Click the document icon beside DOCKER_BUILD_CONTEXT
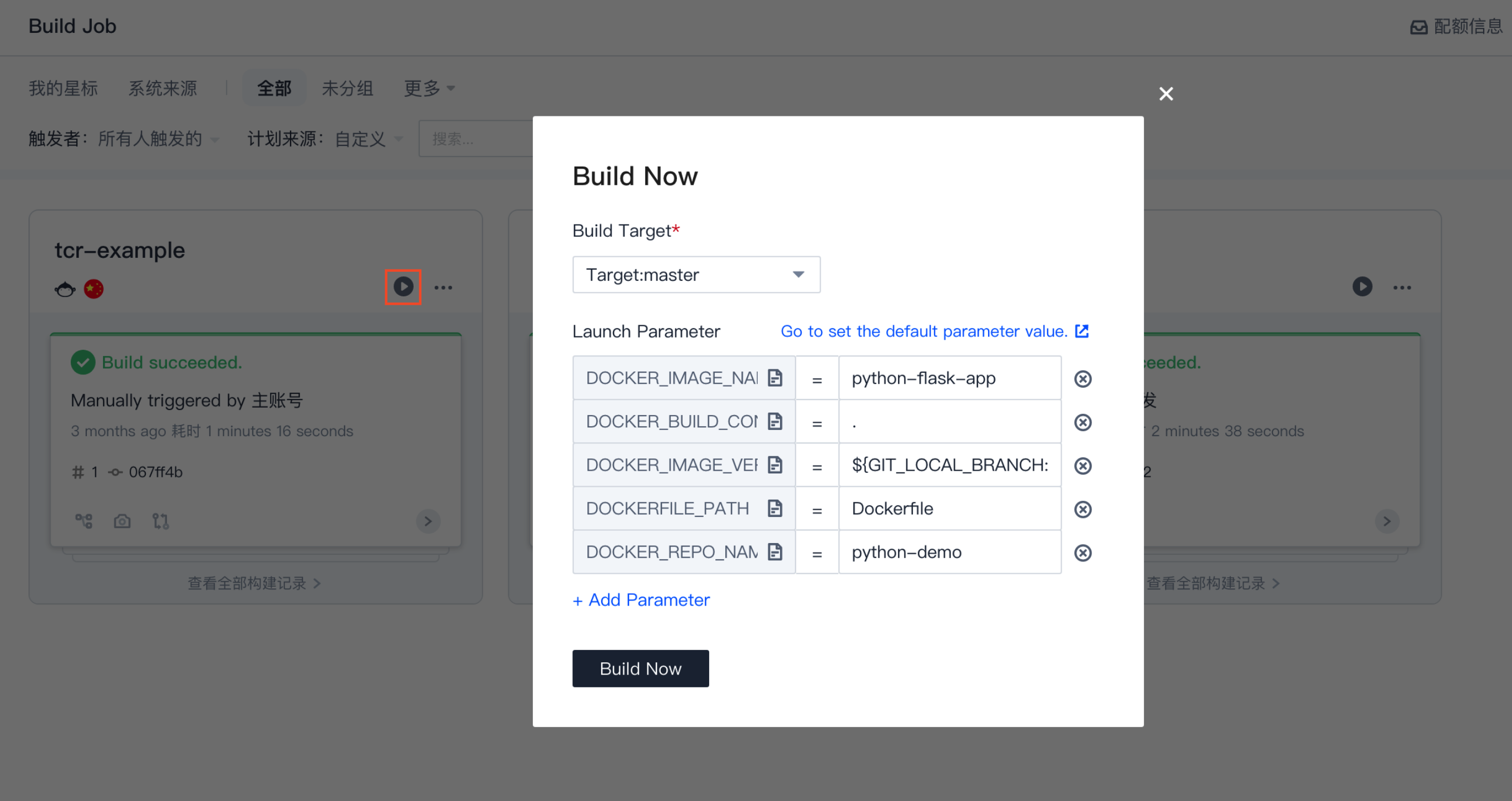The height and width of the screenshot is (801, 1512). [x=775, y=422]
